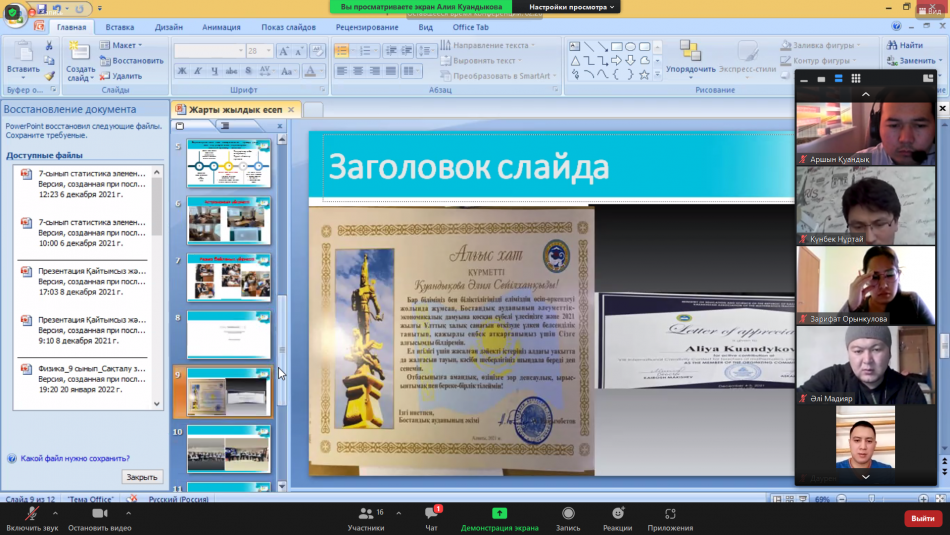
Task: Toggle bulleted list button
Action: coord(342,51)
